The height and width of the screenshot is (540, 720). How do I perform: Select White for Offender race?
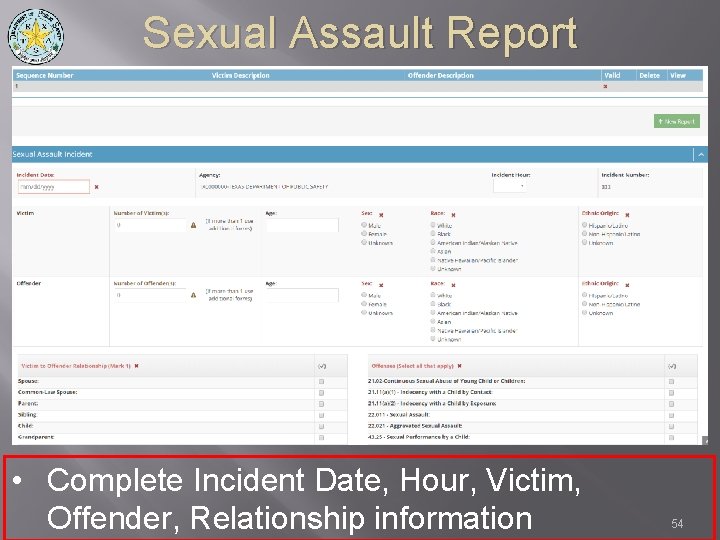(x=433, y=295)
